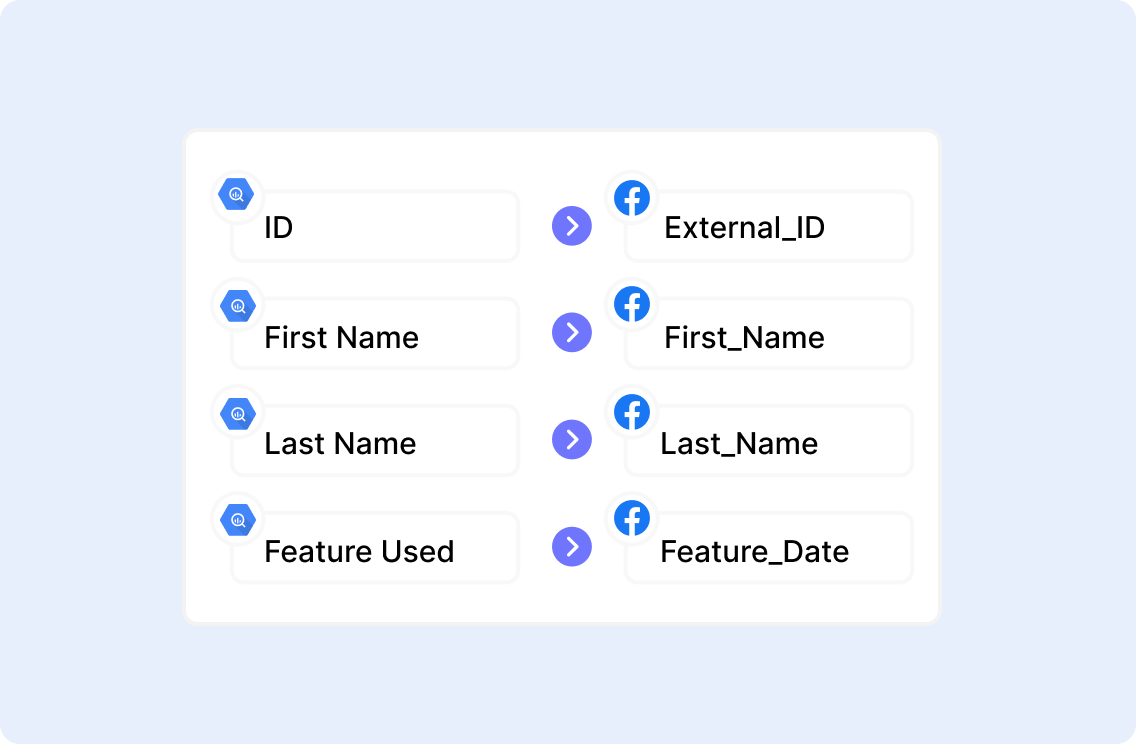Screen dimensions: 1136x744
Task: Select the Last_Name destination field
Action: (x=768, y=442)
